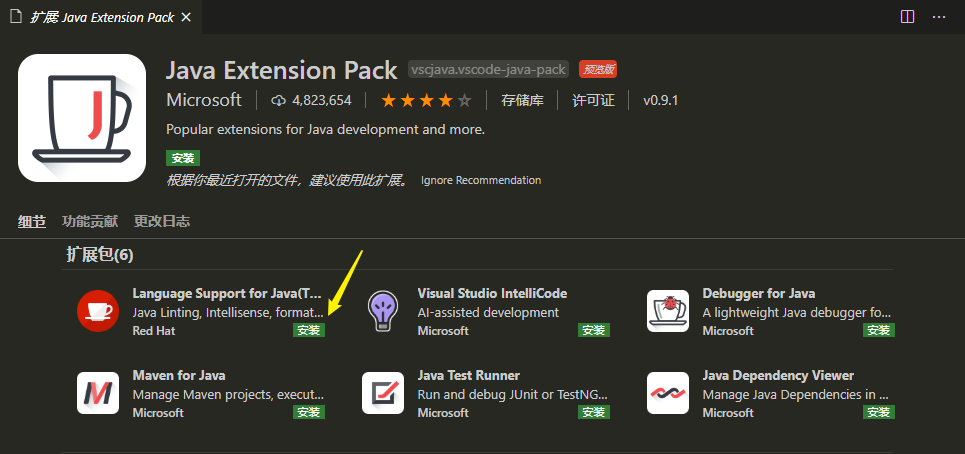Click the Visual Studio IntelliCode title

click(x=492, y=293)
